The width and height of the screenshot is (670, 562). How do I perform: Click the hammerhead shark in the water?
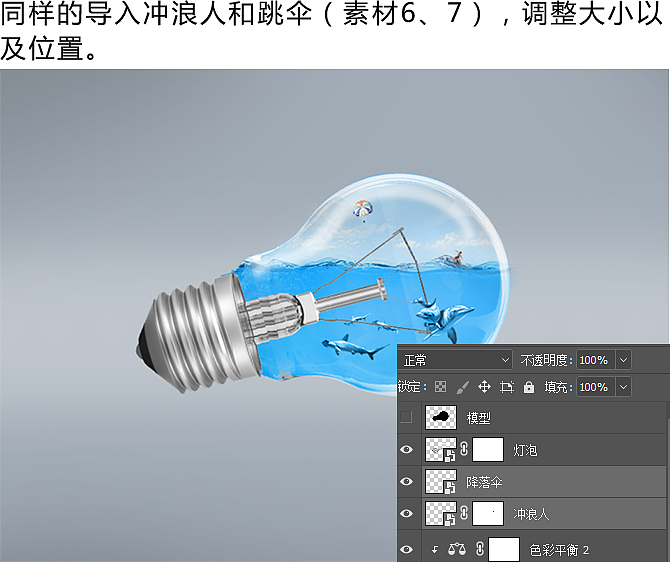click(354, 347)
